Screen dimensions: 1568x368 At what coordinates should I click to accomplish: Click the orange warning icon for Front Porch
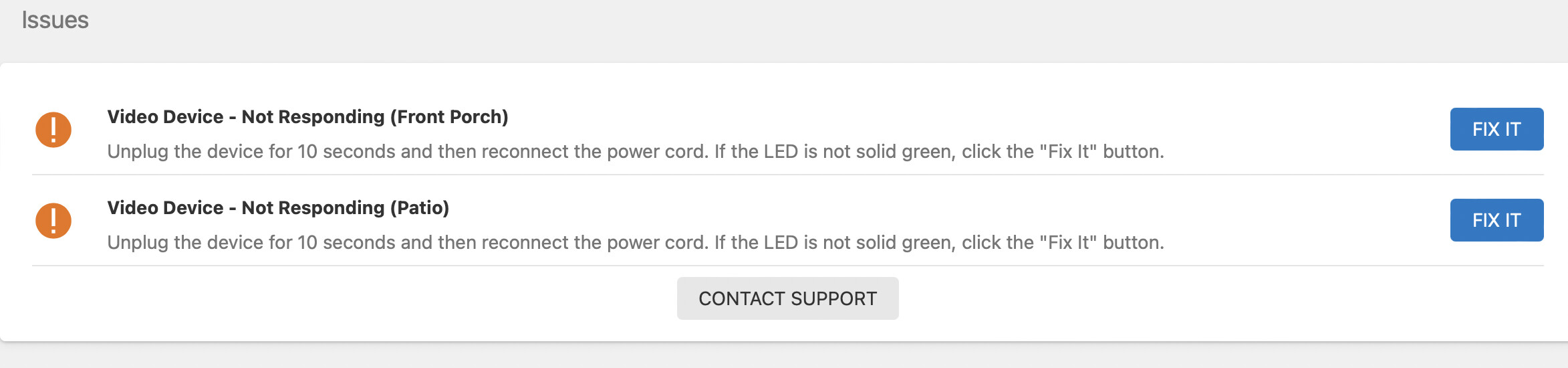53,129
